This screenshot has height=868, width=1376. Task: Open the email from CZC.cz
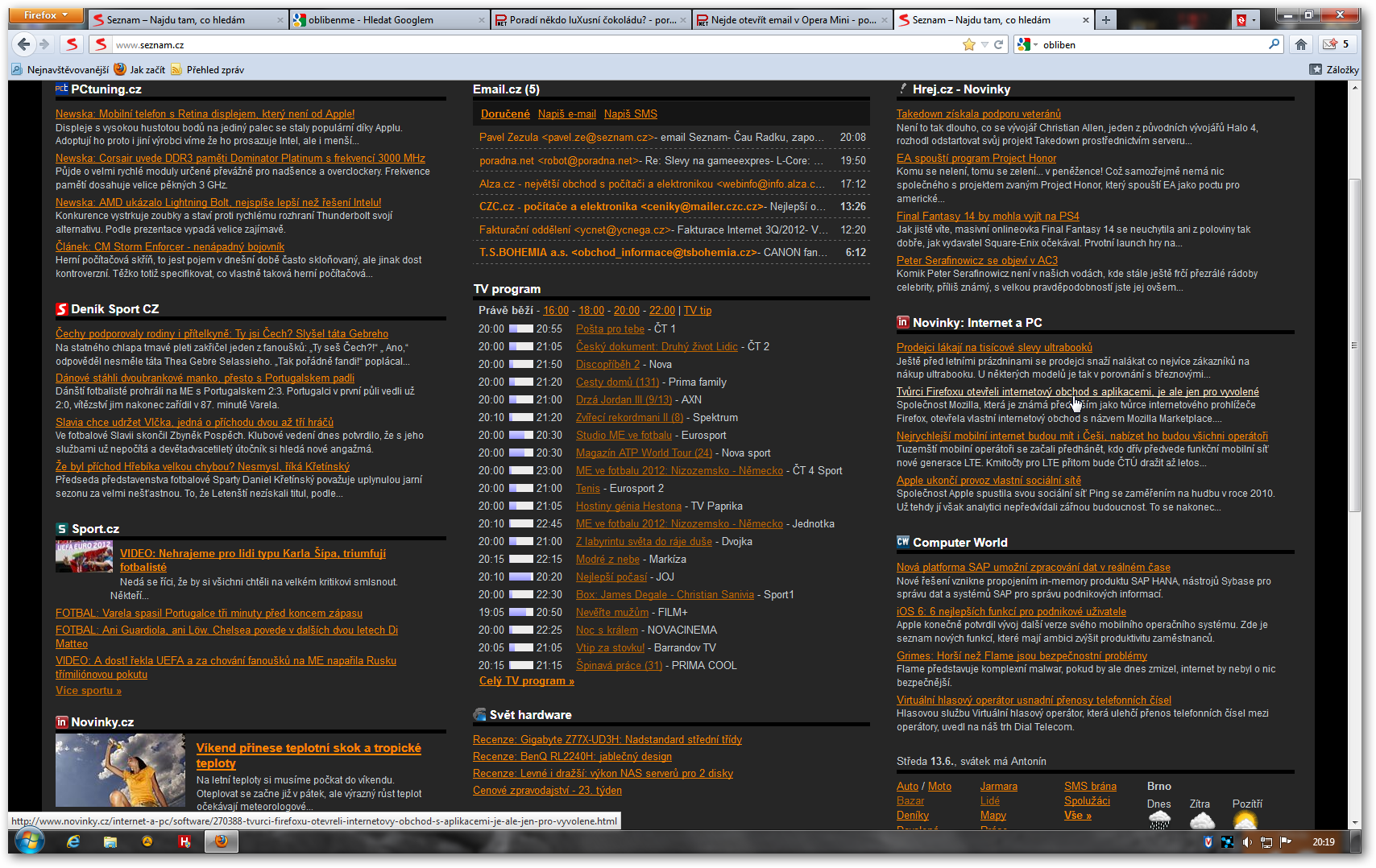[672, 207]
